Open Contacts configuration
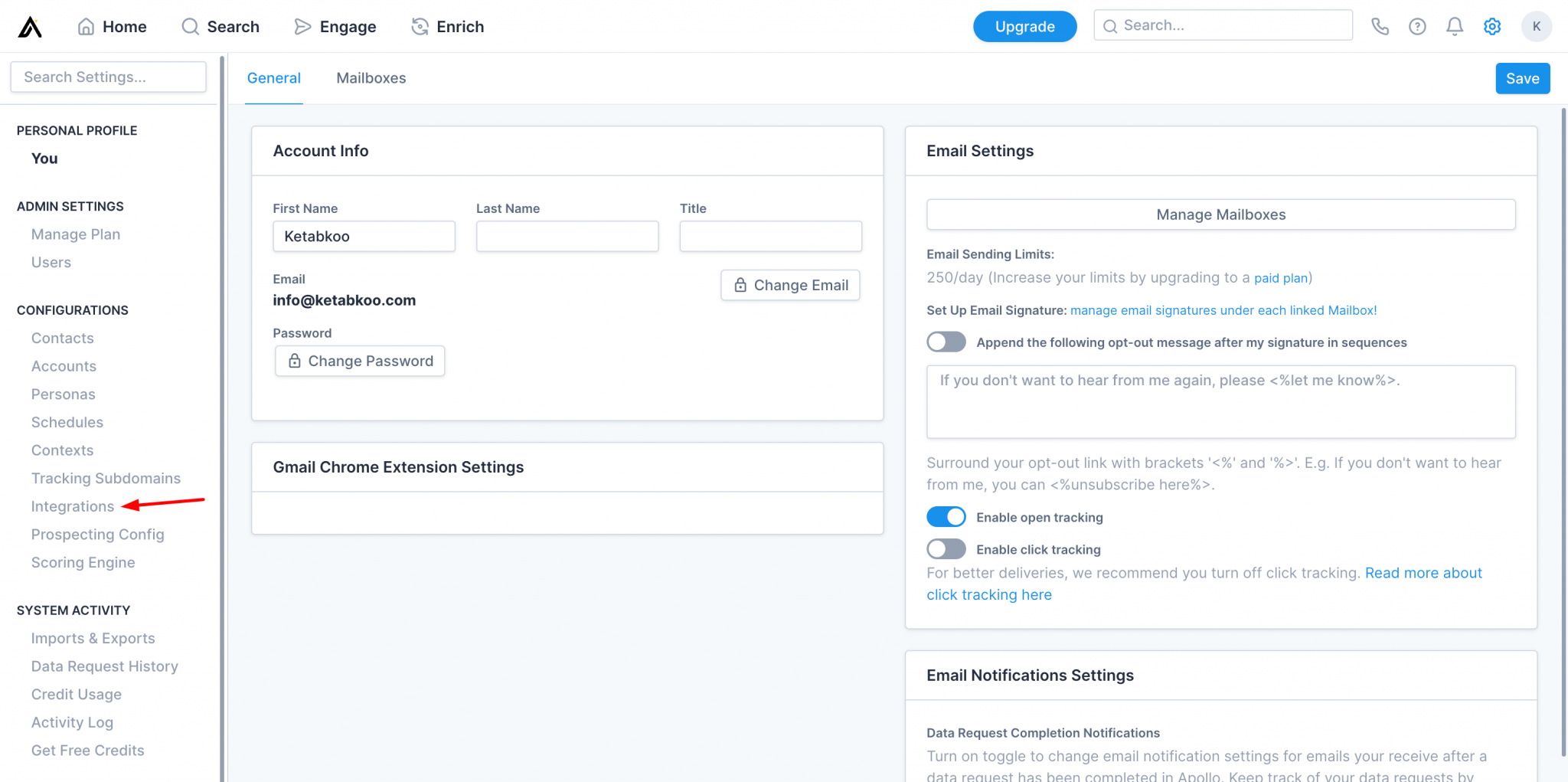This screenshot has width=1568, height=782. click(63, 339)
